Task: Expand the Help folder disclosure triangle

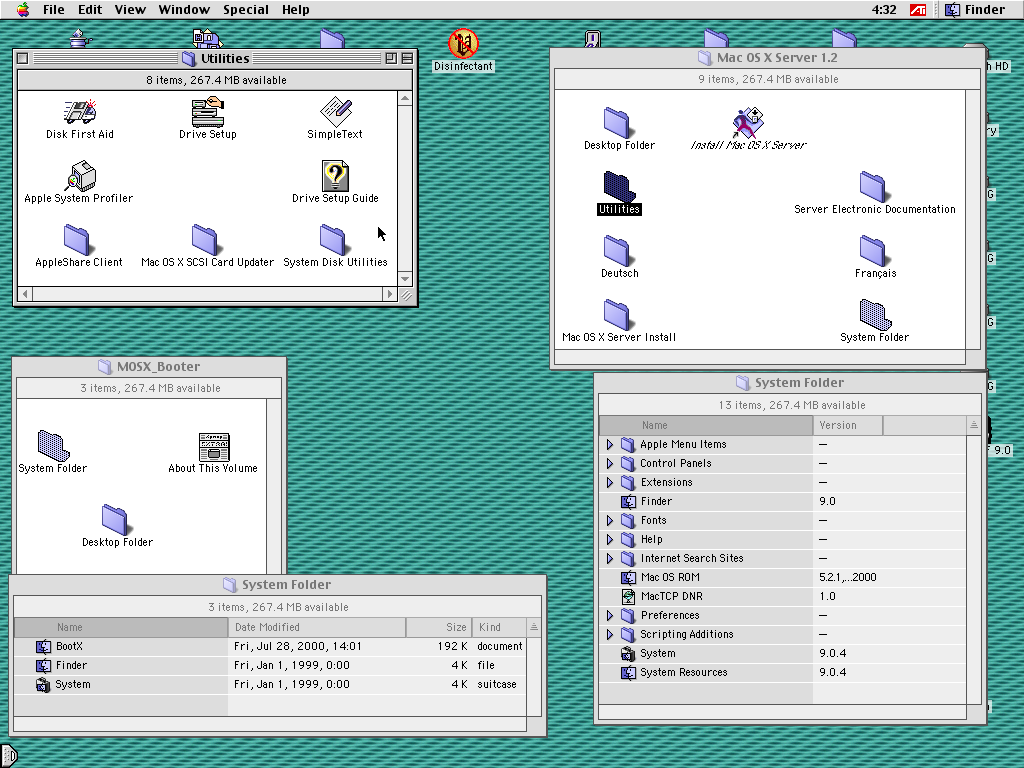Action: coord(610,539)
